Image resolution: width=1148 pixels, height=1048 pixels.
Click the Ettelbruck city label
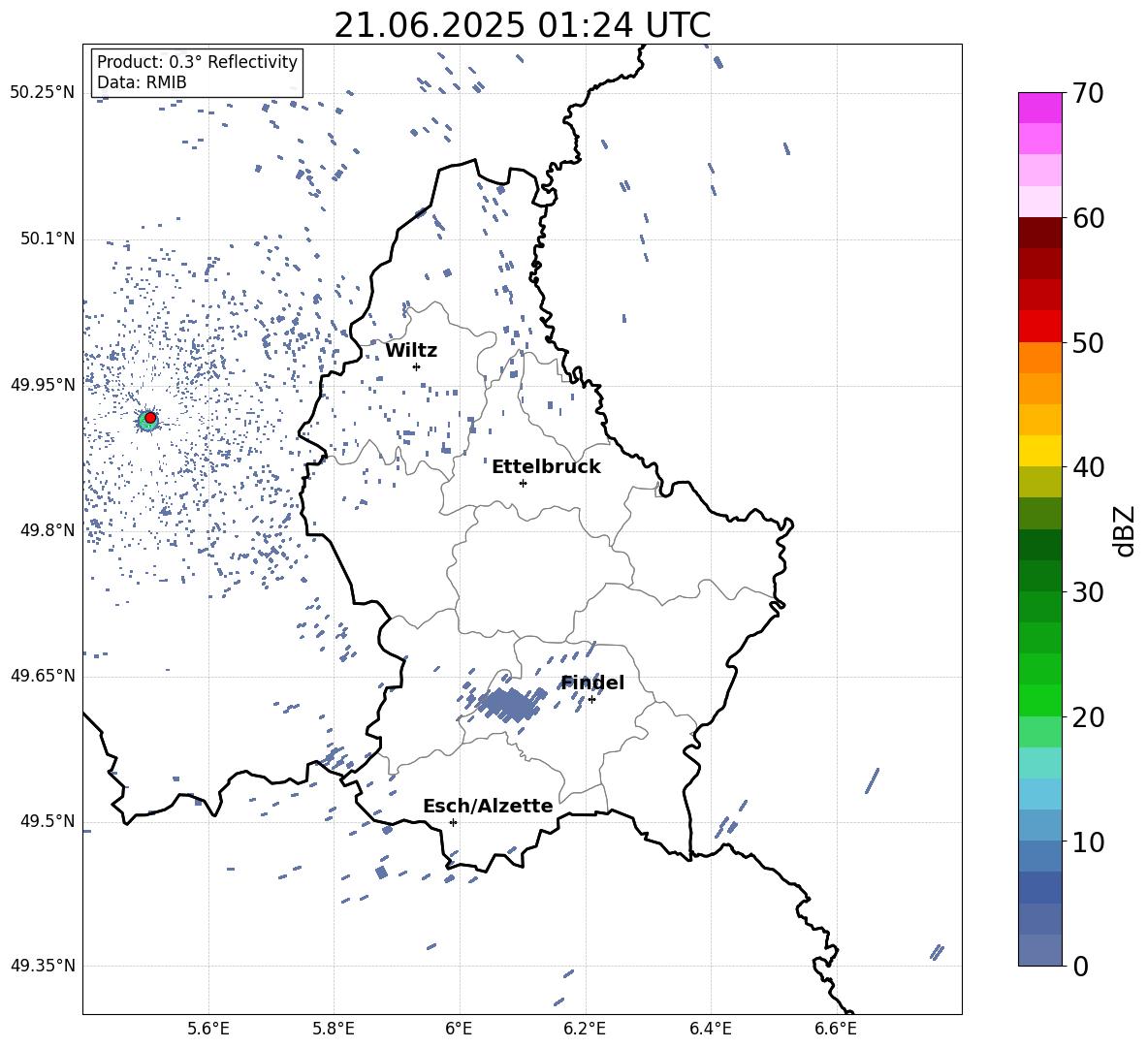point(546,467)
